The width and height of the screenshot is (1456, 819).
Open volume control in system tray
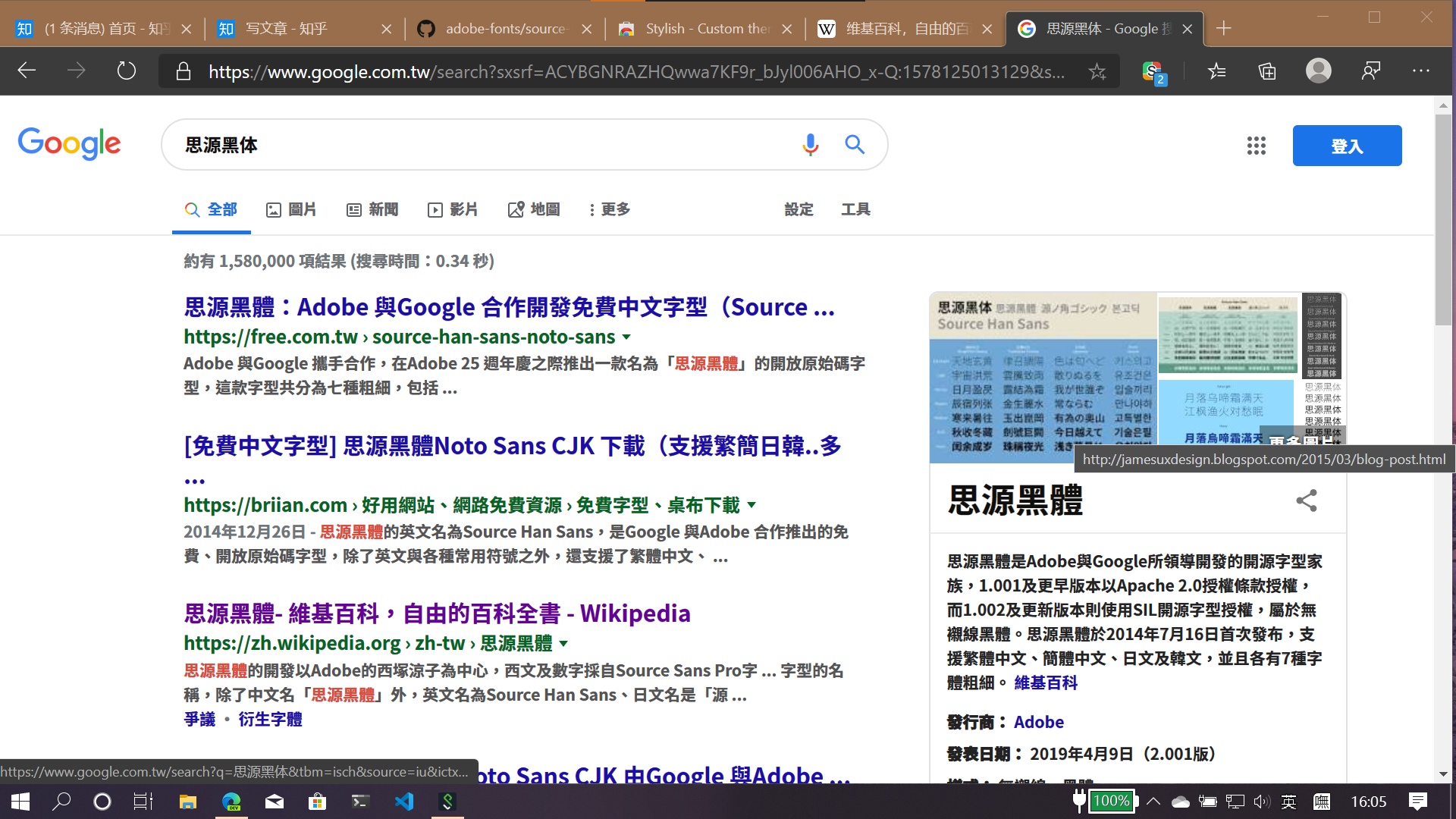(x=1262, y=802)
